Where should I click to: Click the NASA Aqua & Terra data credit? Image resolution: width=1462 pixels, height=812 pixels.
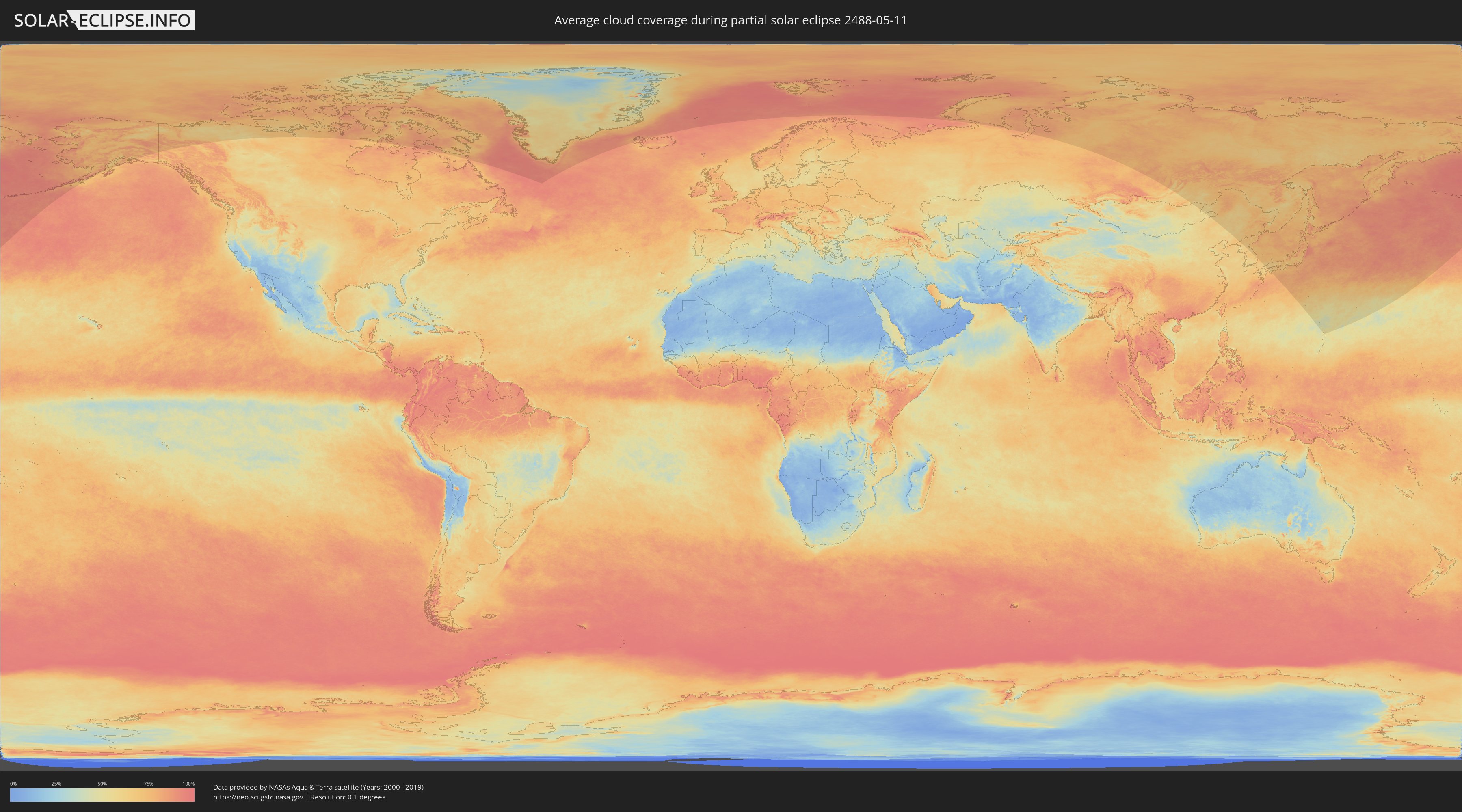click(x=318, y=787)
